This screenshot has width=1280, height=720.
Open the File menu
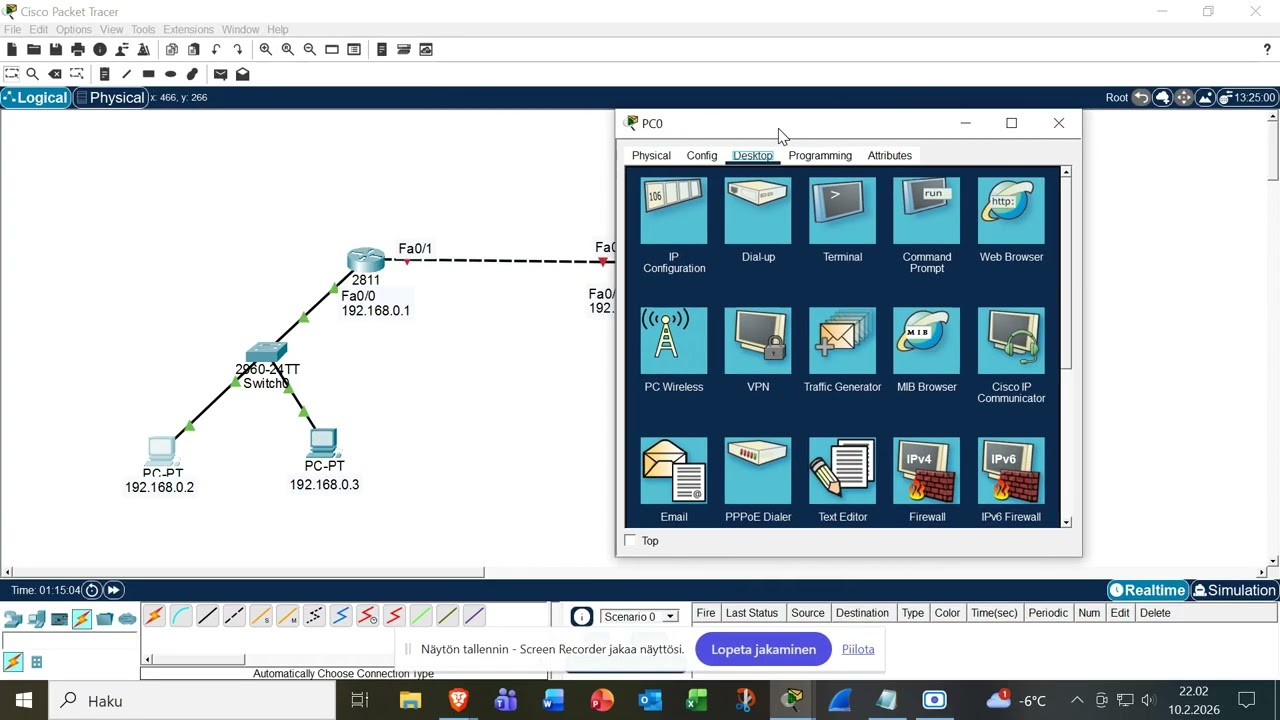[12, 29]
